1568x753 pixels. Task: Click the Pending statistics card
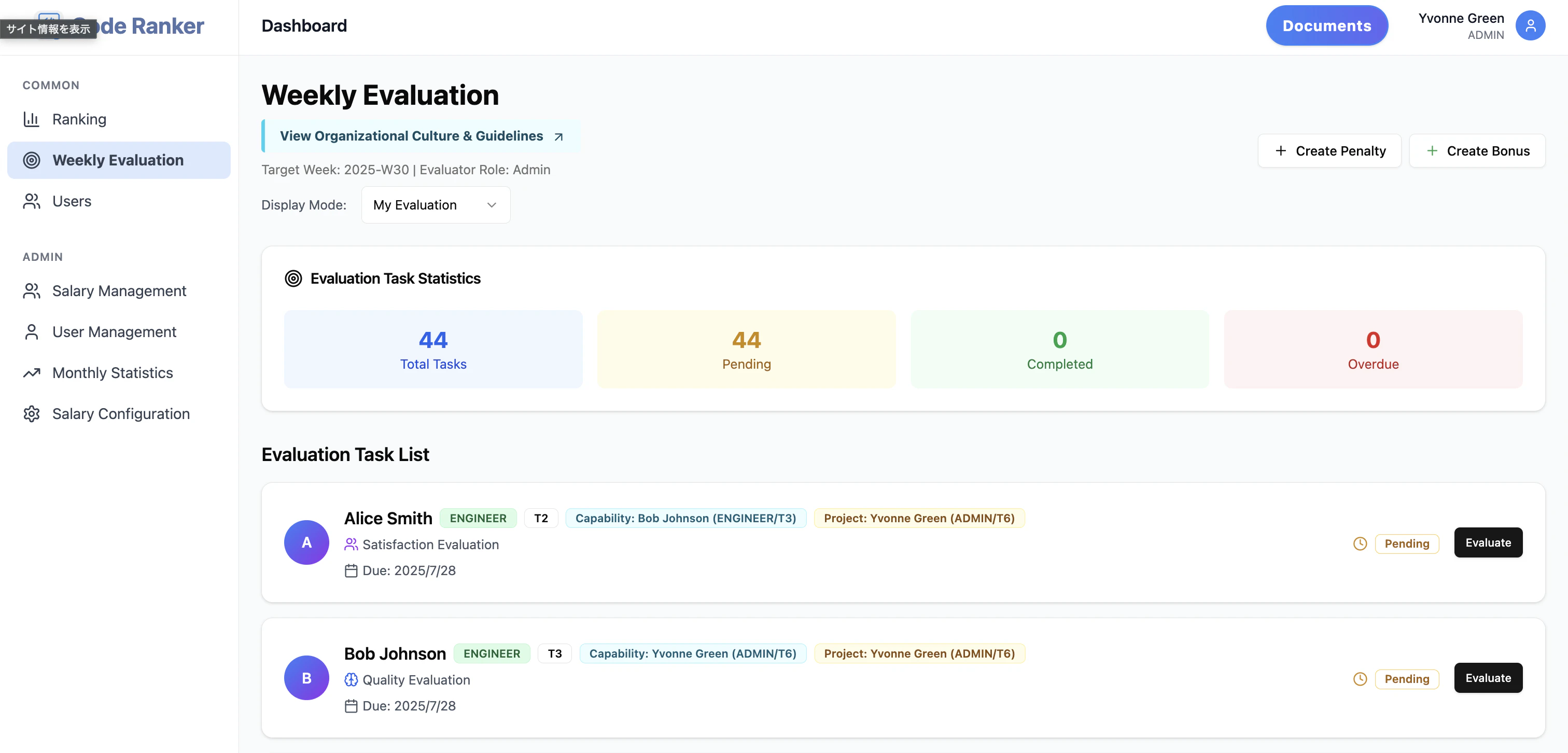click(746, 350)
